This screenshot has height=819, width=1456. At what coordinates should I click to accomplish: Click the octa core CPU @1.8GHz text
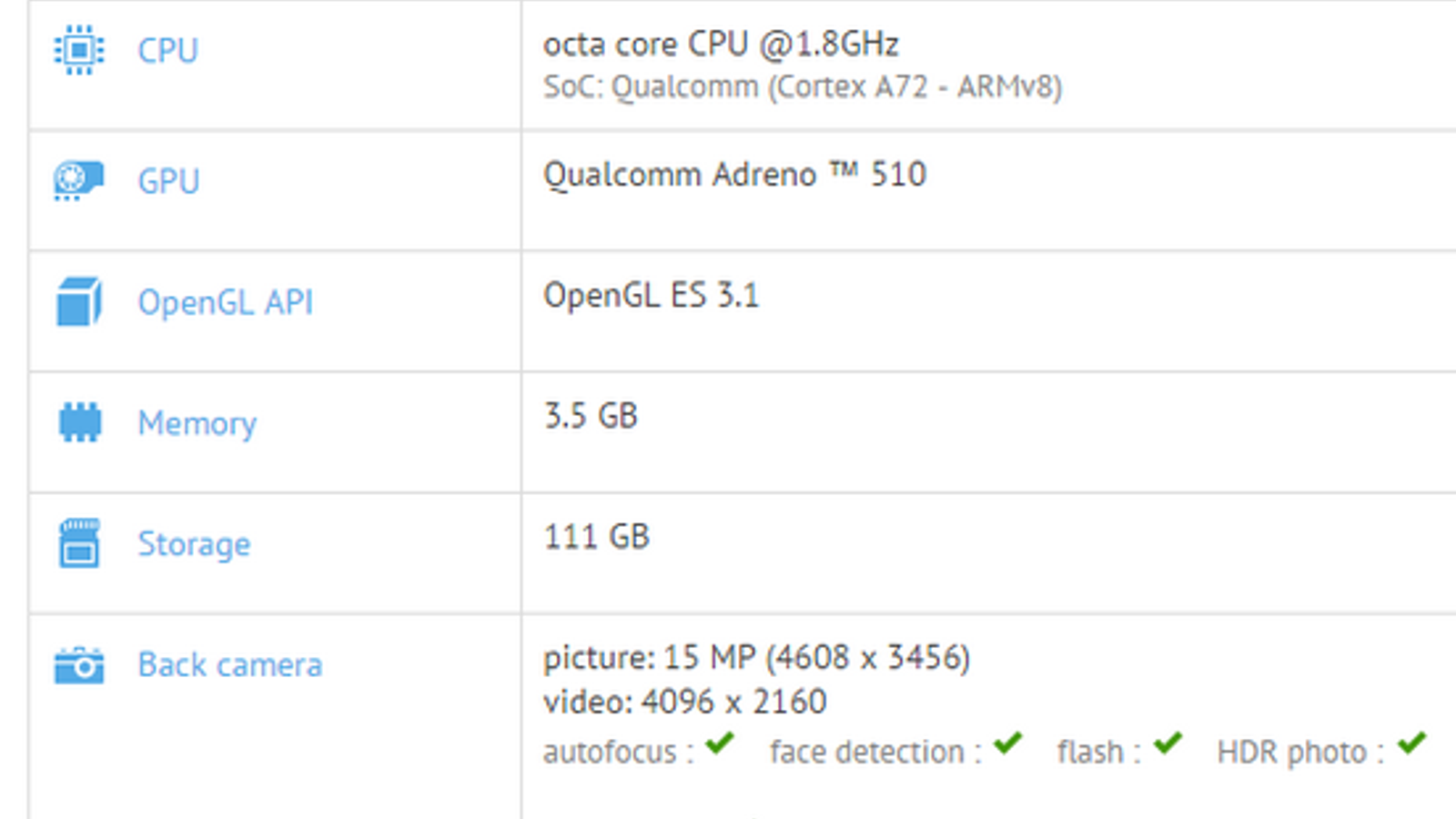coord(721,44)
